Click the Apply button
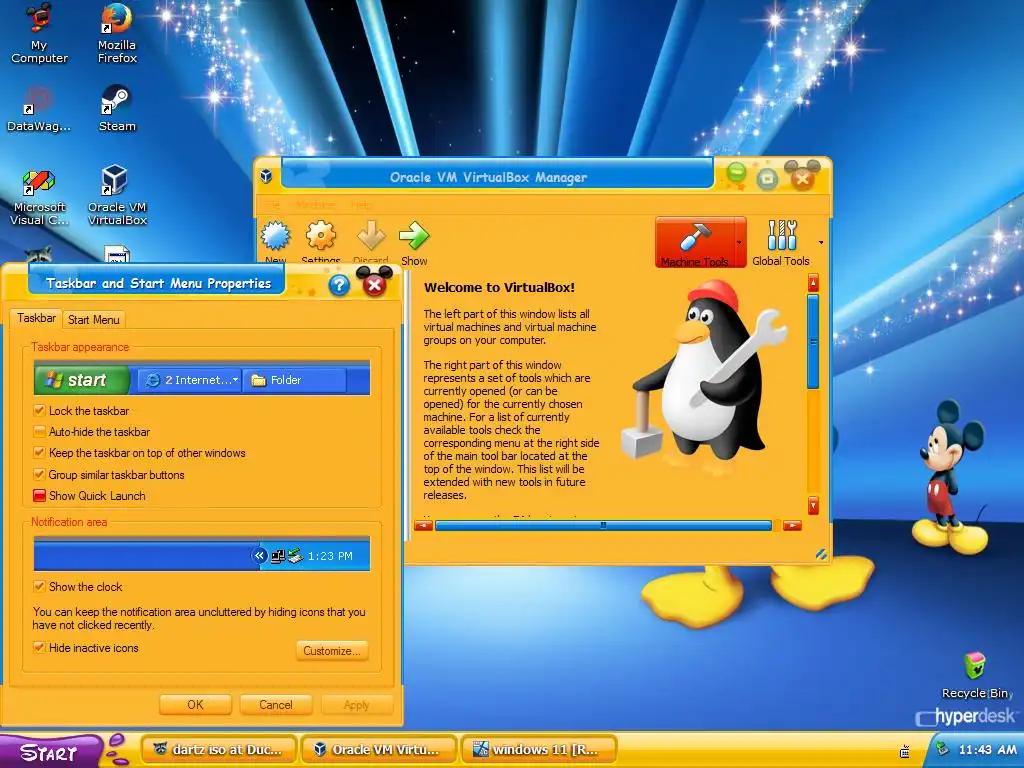This screenshot has height=768, width=1024. 357,705
